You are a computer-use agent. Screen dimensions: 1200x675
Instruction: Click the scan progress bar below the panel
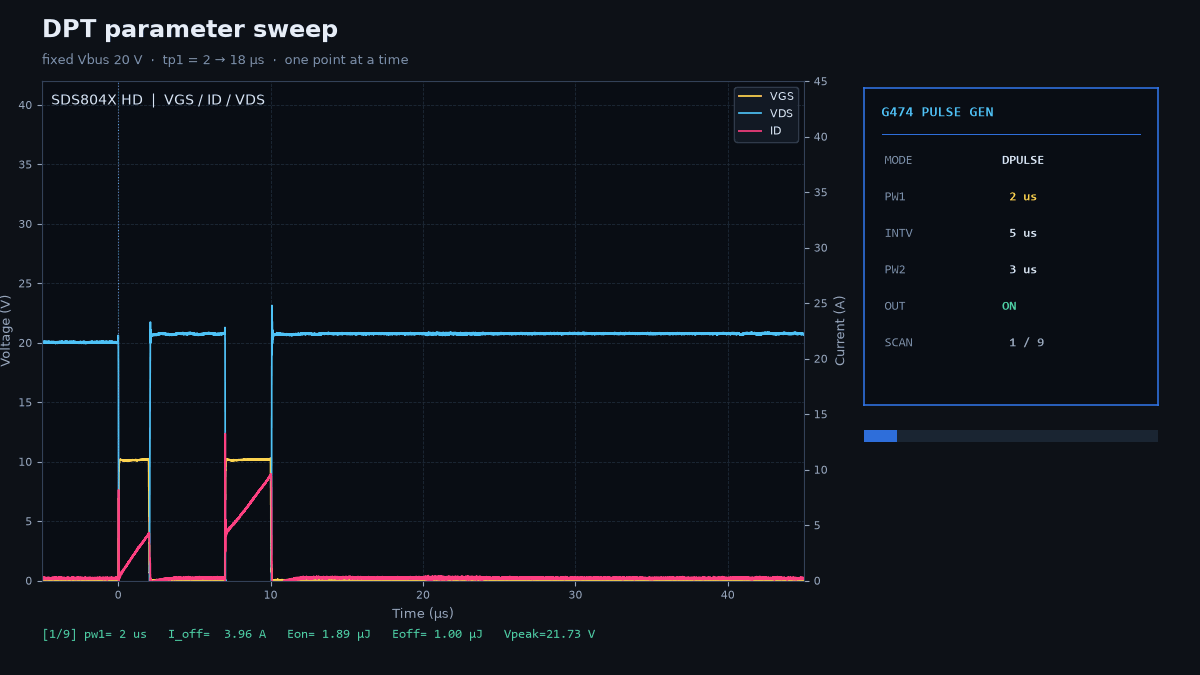(1011, 436)
